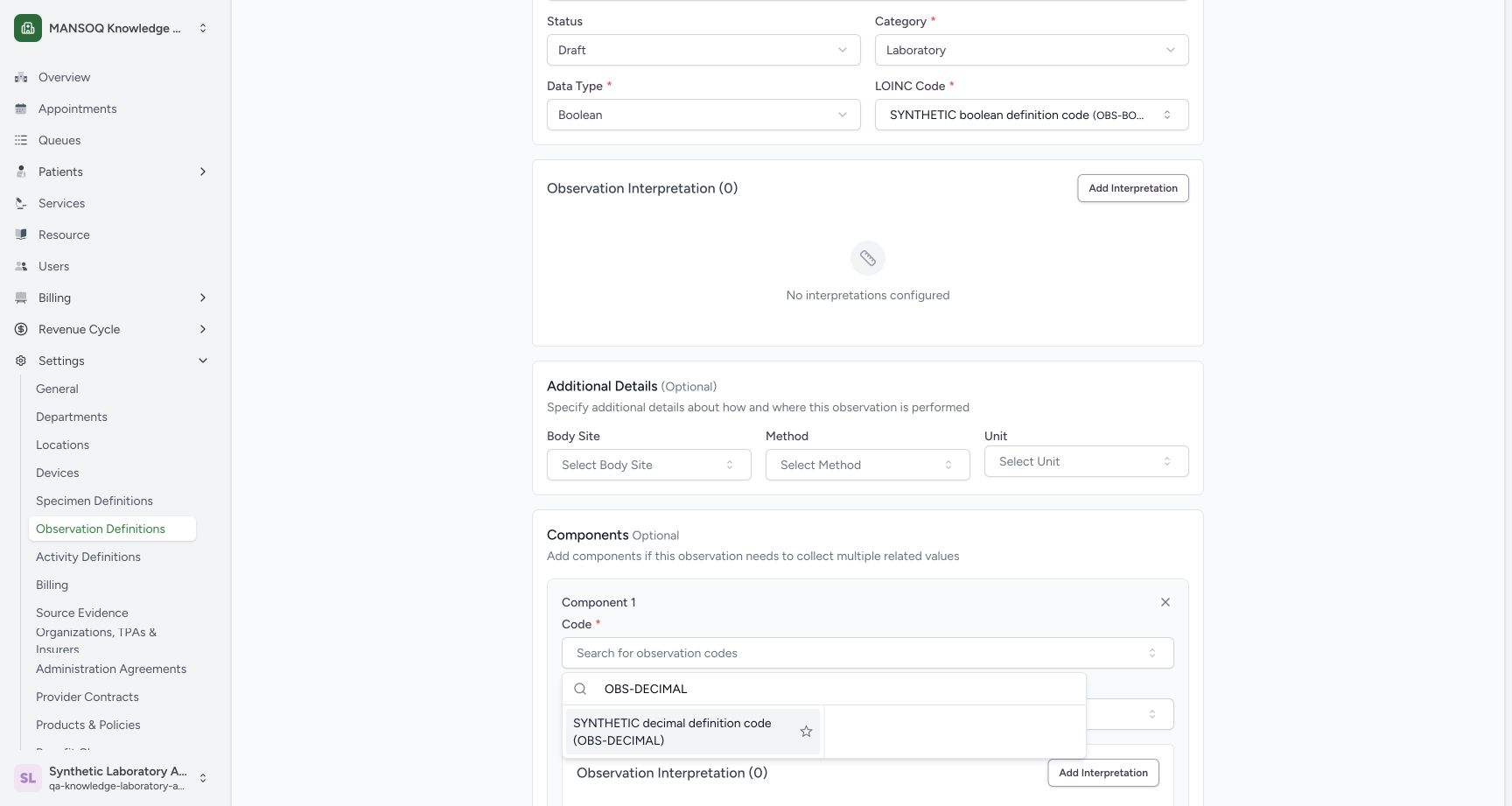Click the Settings gear icon
Image resolution: width=1512 pixels, height=806 pixels.
click(x=21, y=361)
